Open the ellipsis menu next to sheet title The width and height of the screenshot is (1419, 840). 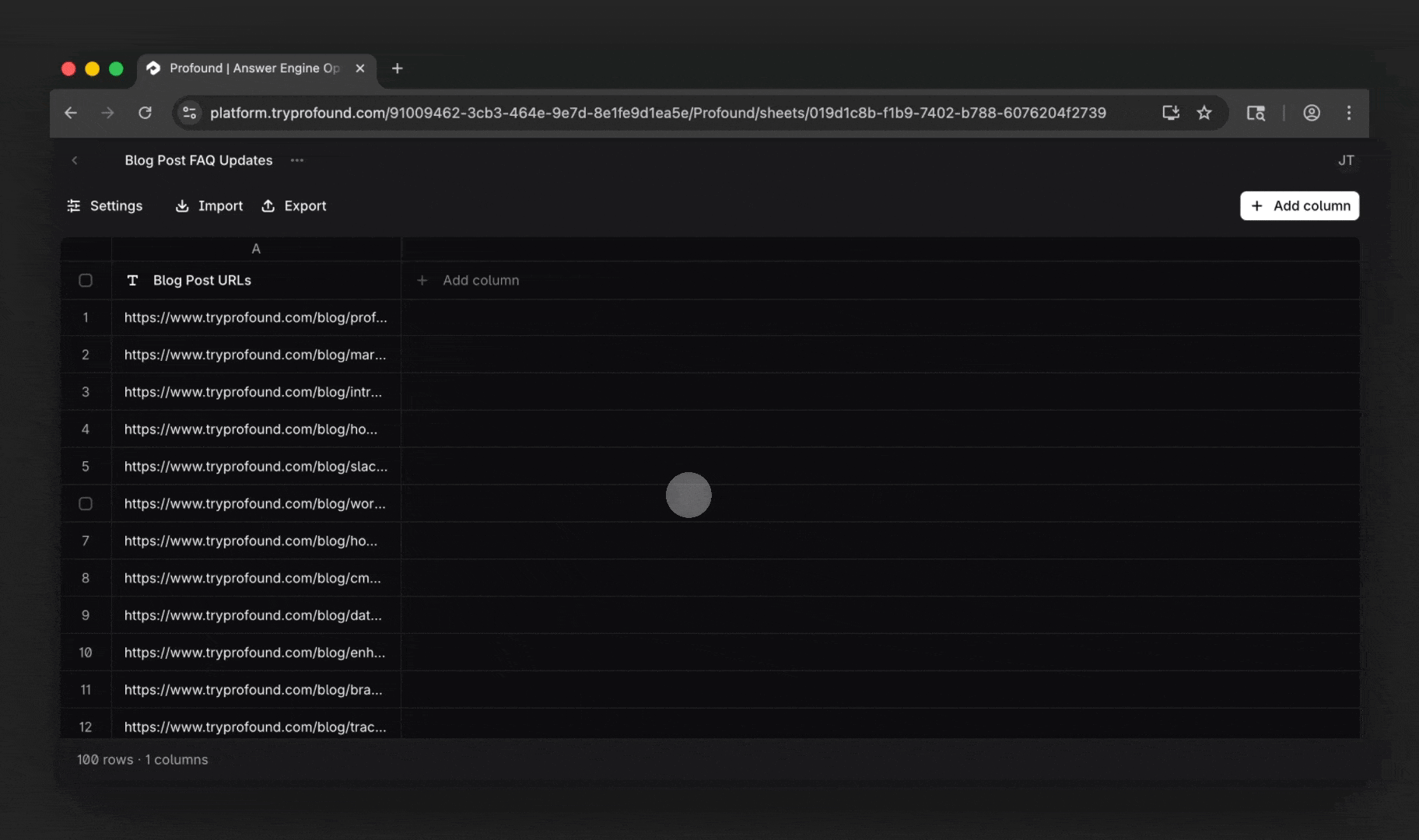297,160
